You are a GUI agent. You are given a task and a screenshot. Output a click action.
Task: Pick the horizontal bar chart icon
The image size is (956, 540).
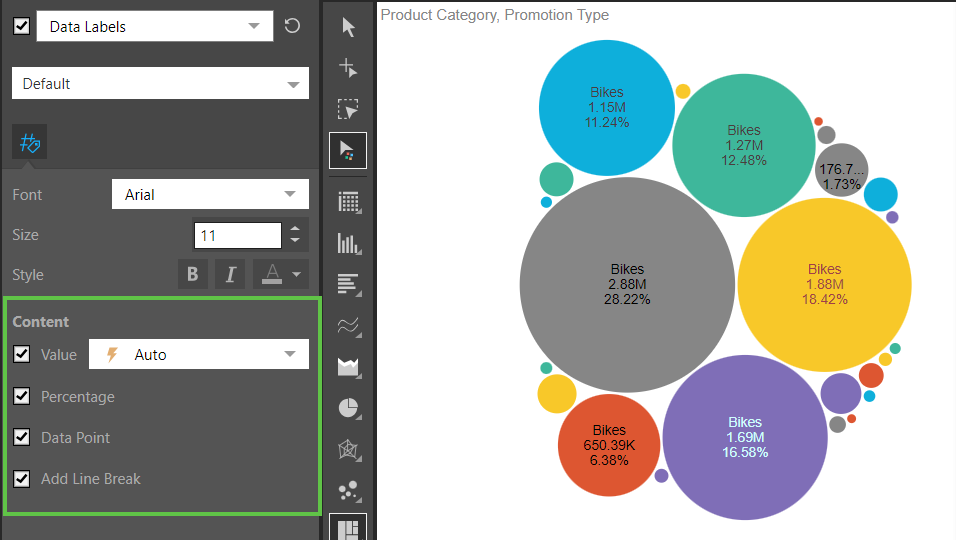348,284
